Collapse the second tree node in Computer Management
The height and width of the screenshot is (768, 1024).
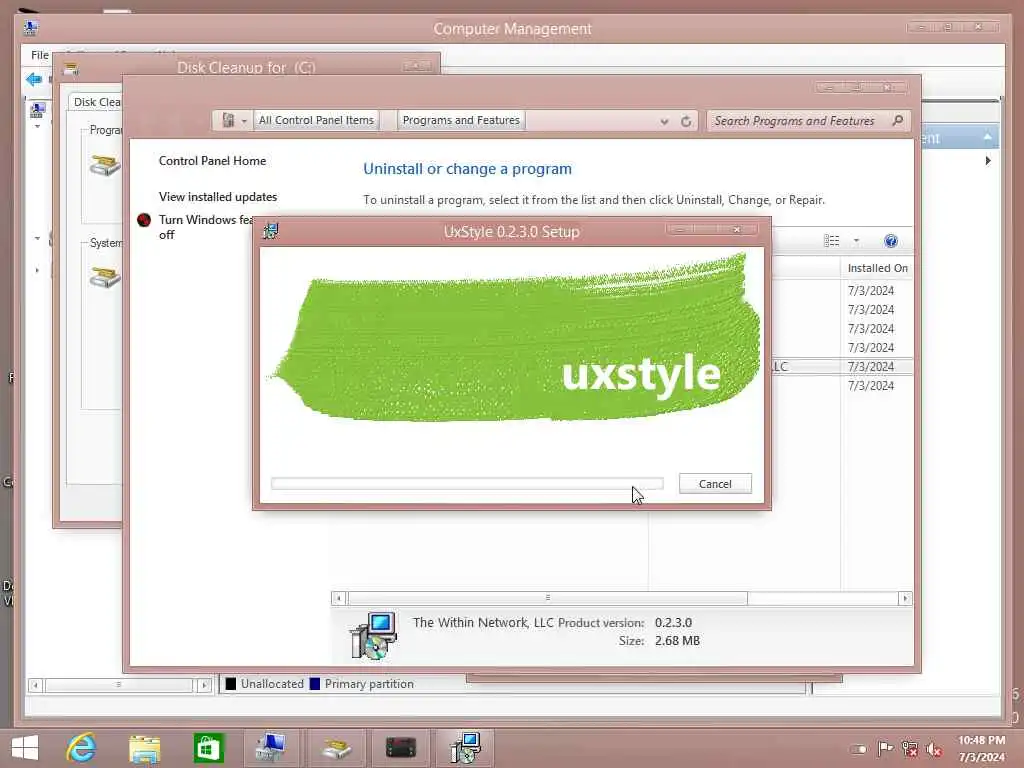(37, 238)
